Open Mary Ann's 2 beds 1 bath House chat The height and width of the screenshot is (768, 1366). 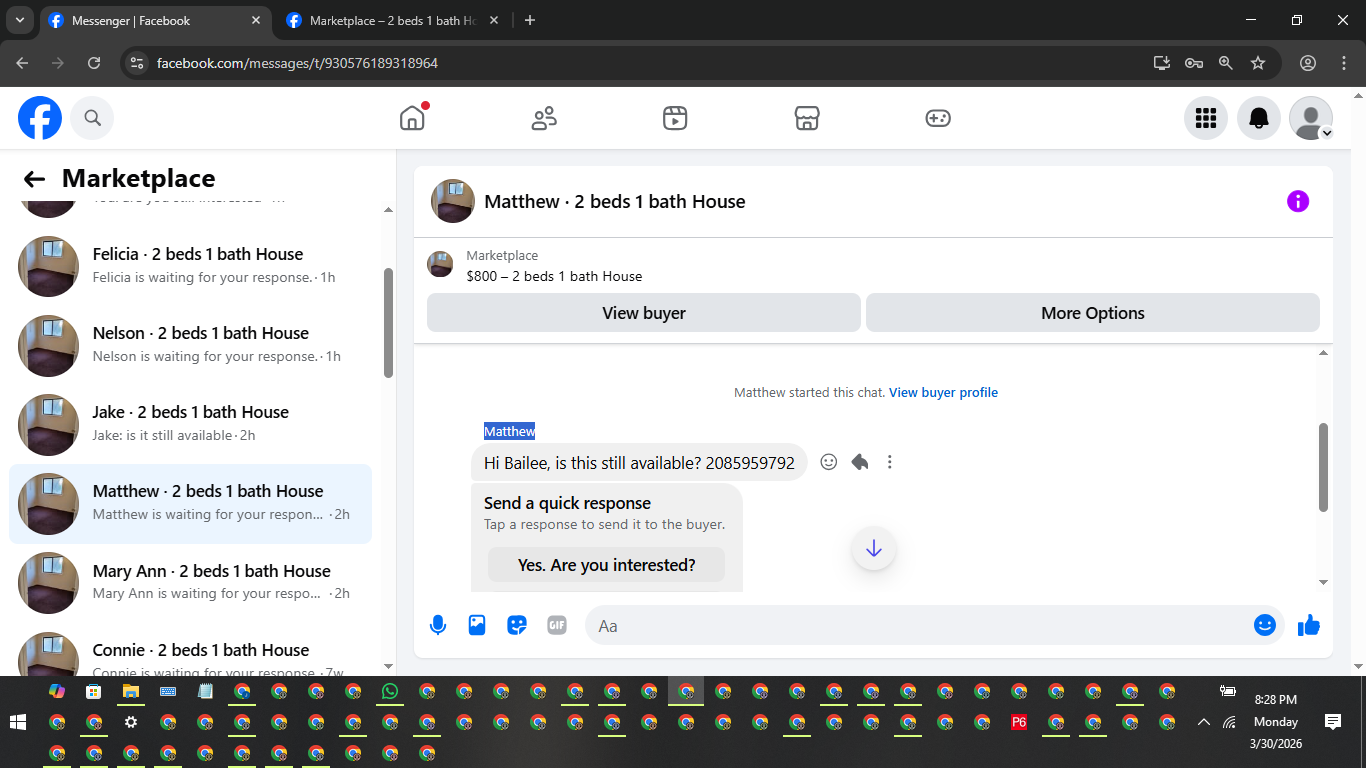[190, 582]
